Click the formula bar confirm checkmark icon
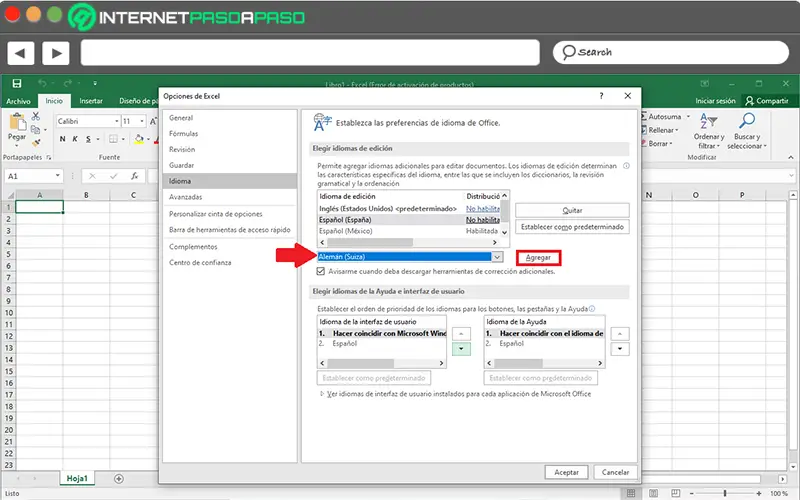This screenshot has width=800, height=500. click(x=113, y=176)
